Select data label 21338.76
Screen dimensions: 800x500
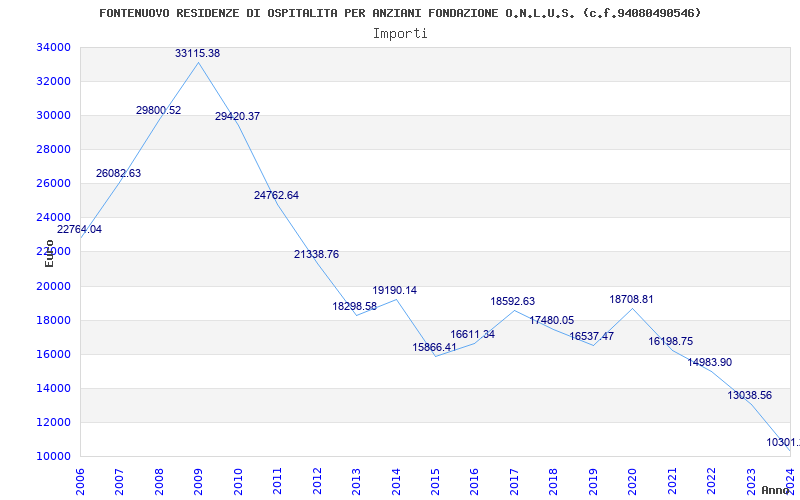[x=316, y=255]
